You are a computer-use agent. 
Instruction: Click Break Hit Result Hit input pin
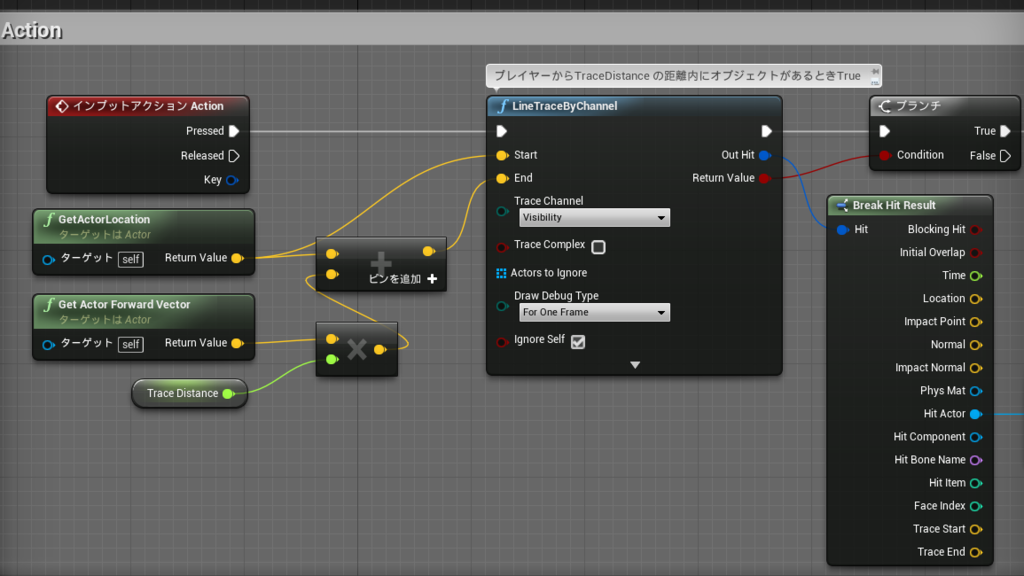(842, 230)
